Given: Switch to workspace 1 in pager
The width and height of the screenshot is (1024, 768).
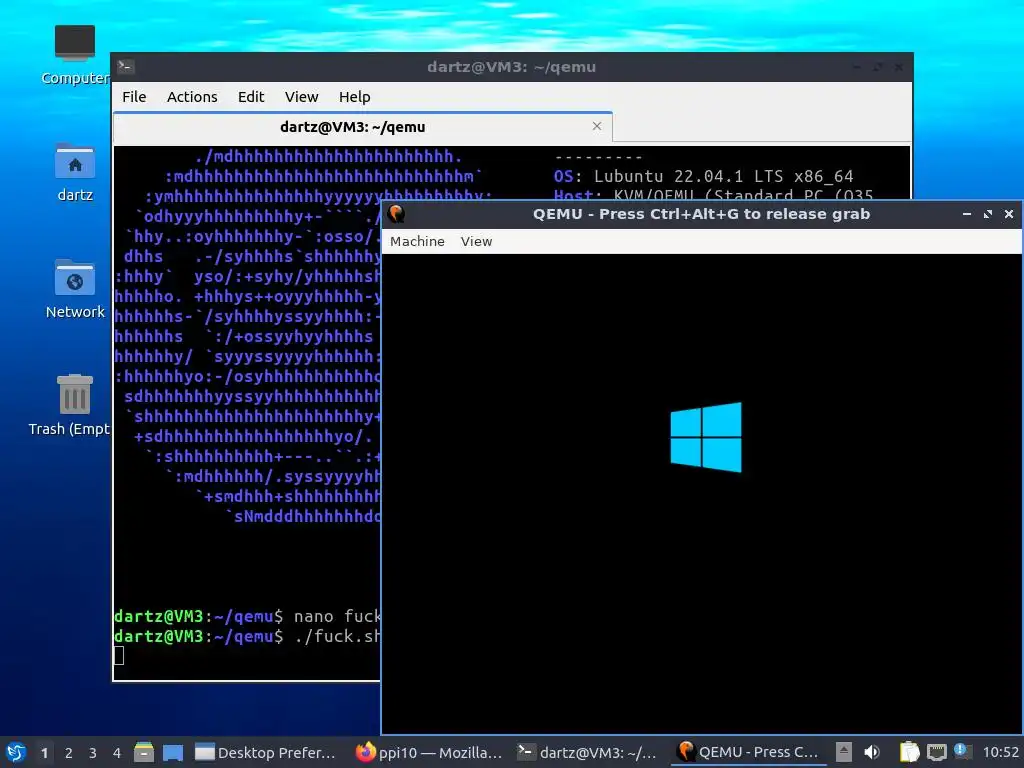Looking at the screenshot, I should pyautogui.click(x=44, y=753).
